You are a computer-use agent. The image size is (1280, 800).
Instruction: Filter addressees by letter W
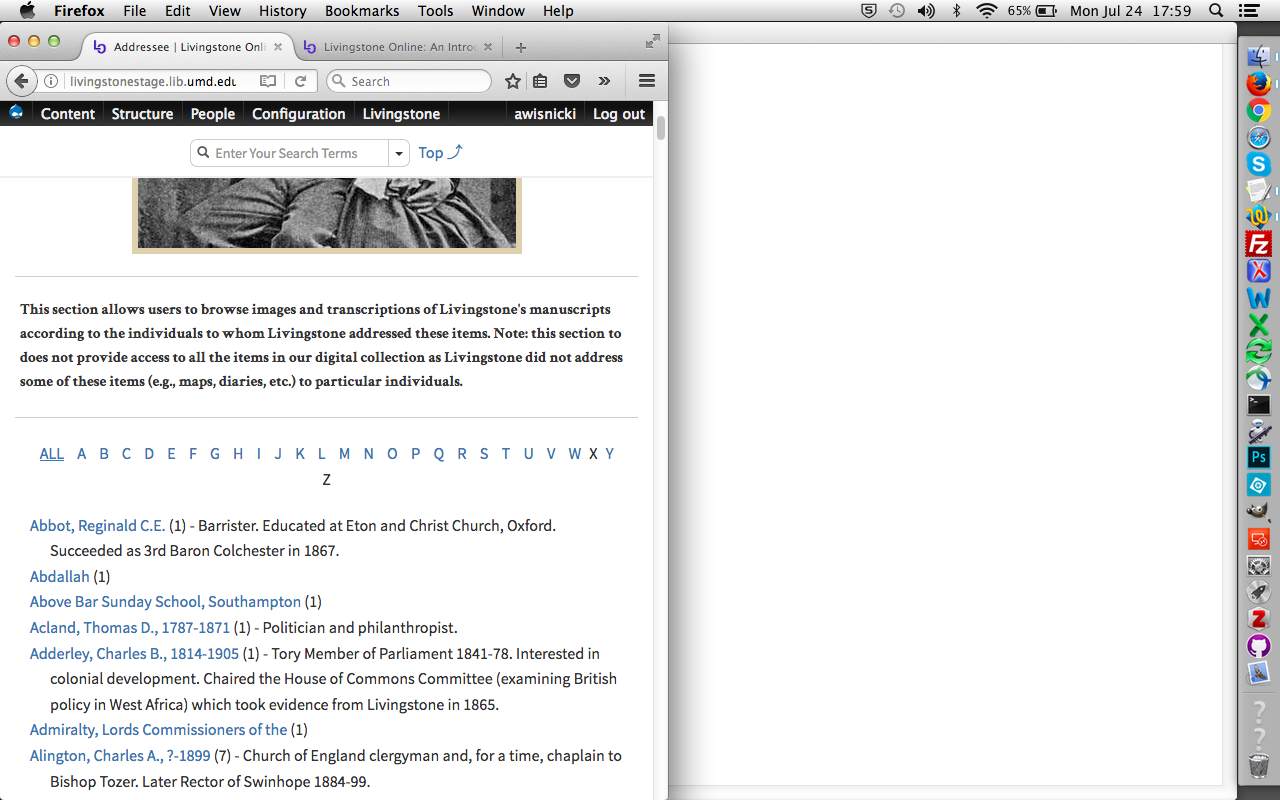coord(574,454)
